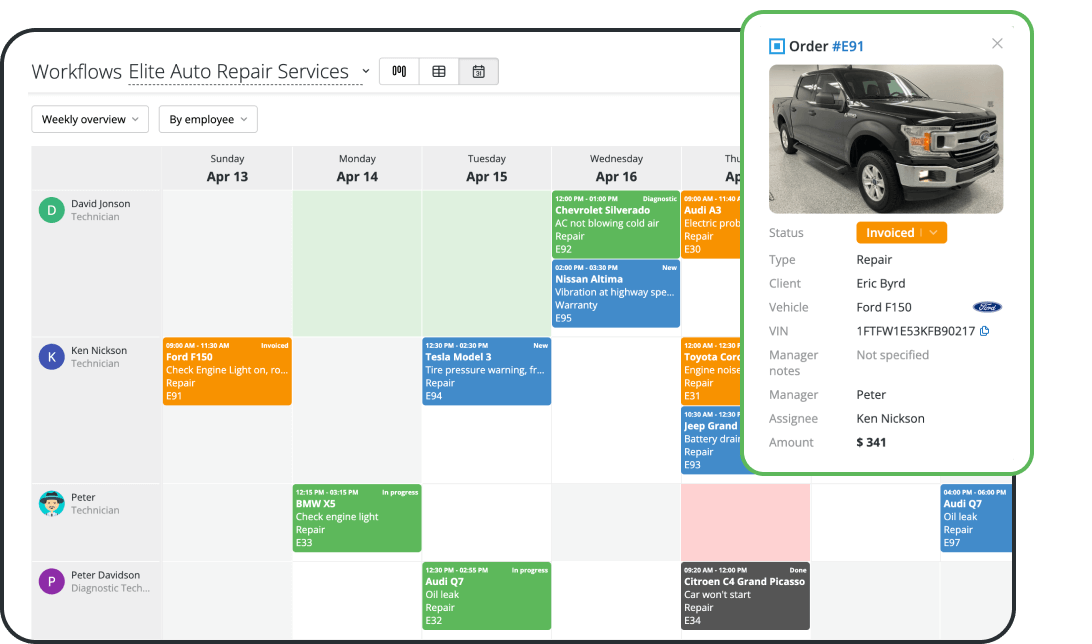
Task: Click David Jonson's green avatar
Action: click(51, 210)
